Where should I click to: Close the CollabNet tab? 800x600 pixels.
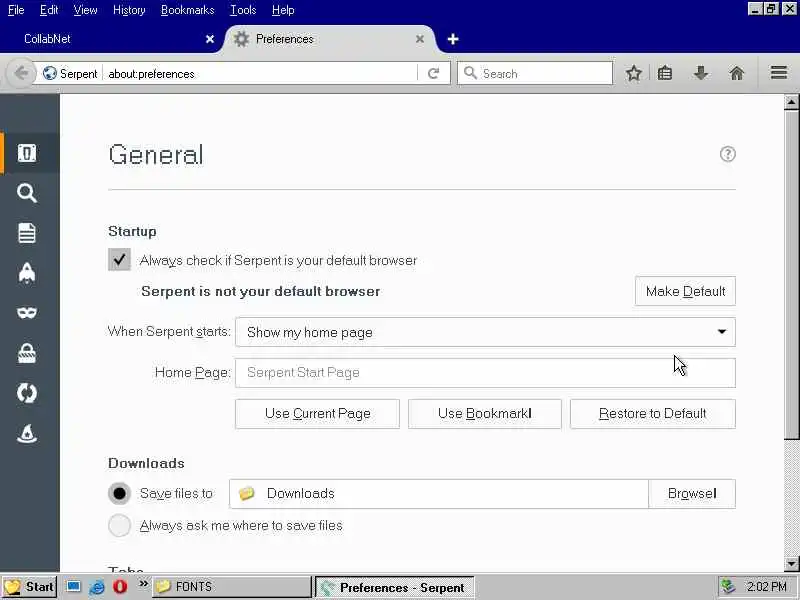pos(210,39)
